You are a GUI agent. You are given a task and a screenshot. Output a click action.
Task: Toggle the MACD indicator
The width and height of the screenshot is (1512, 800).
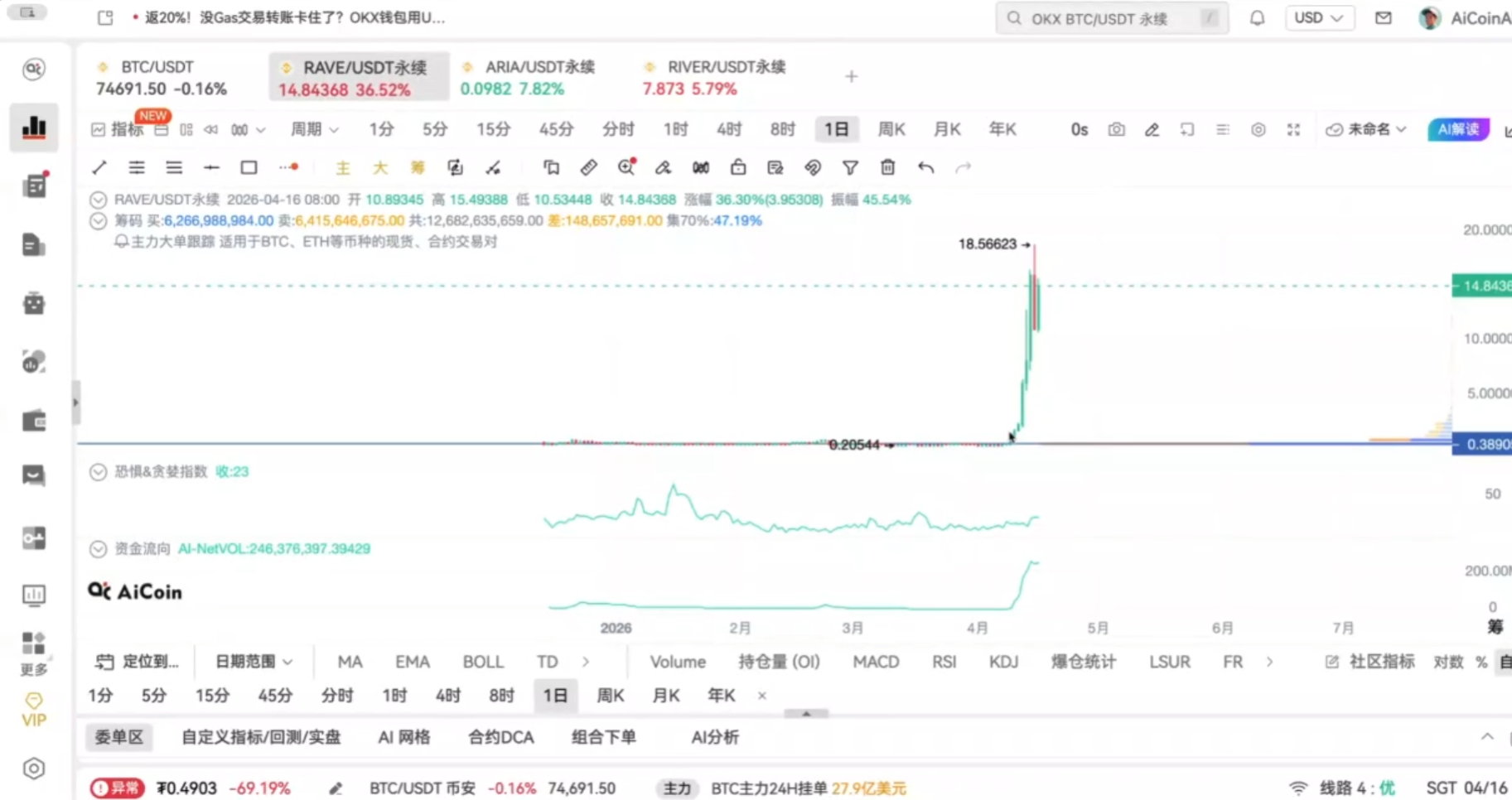876,662
